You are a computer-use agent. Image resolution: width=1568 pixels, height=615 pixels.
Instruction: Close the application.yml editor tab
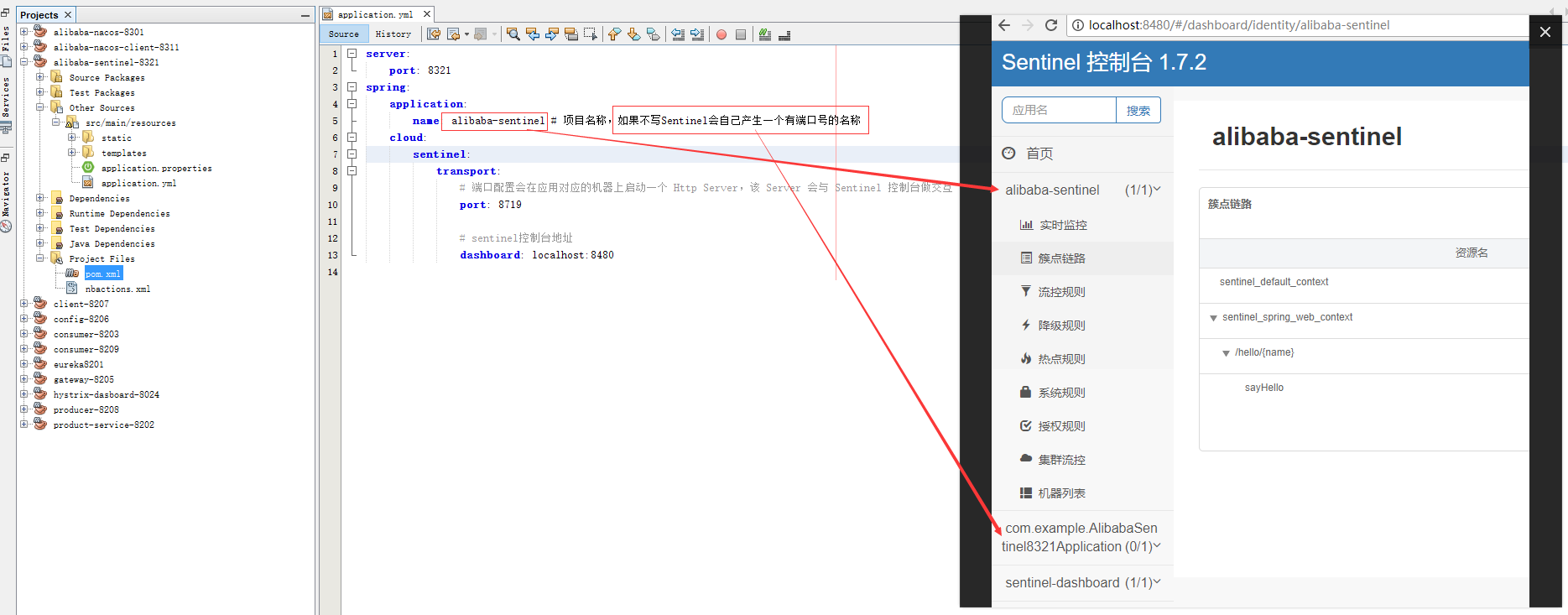tap(426, 14)
